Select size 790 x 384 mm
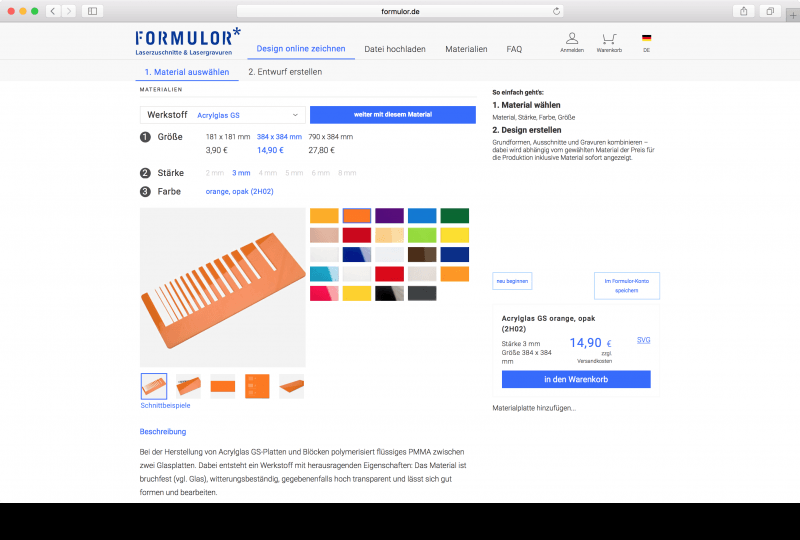Image resolution: width=800 pixels, height=540 pixels. (331, 137)
